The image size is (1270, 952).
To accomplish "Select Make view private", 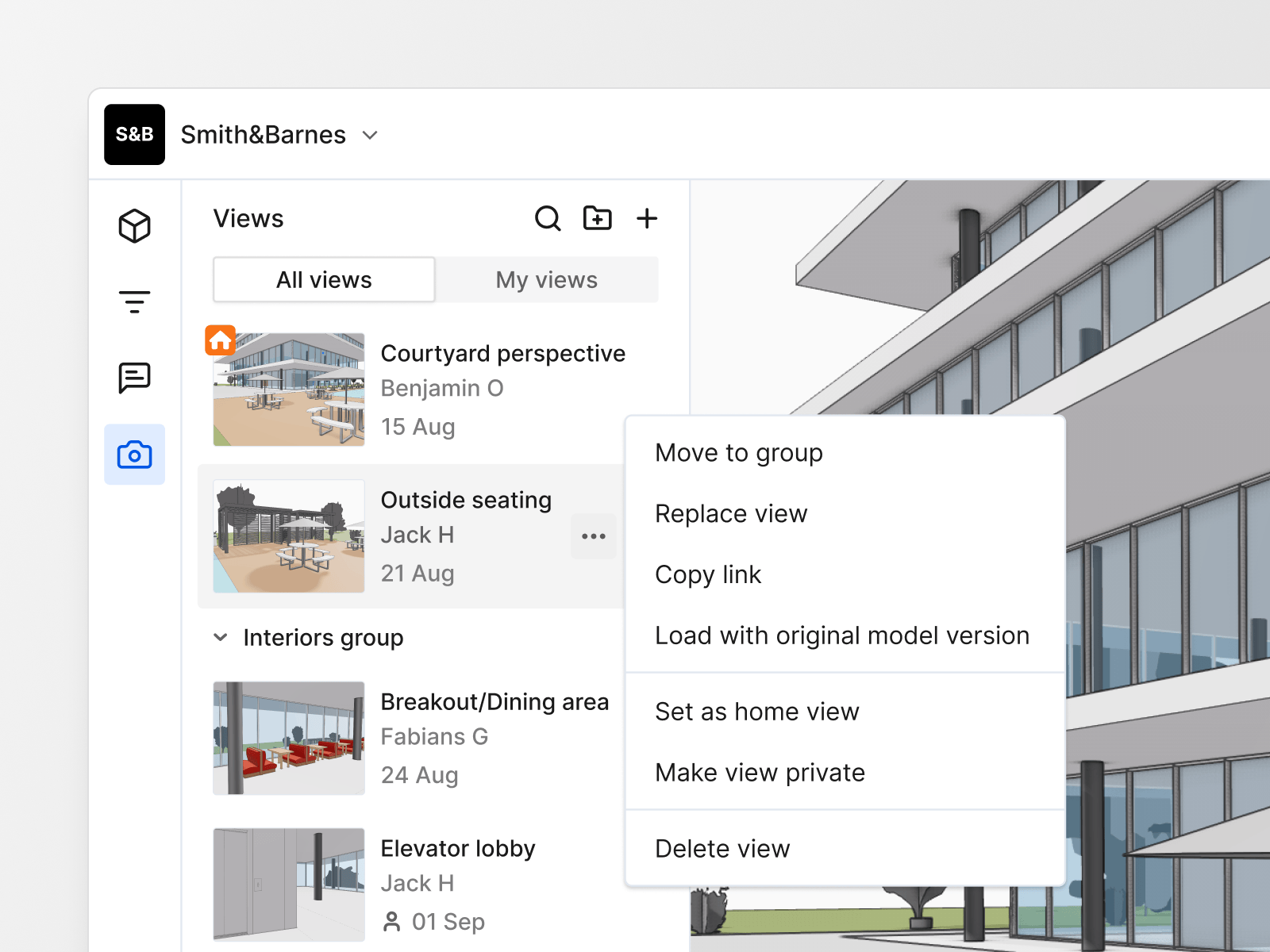I will click(x=759, y=772).
